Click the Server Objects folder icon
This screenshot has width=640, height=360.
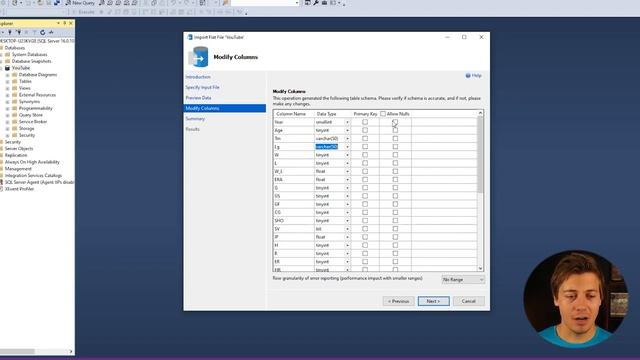point(1,149)
